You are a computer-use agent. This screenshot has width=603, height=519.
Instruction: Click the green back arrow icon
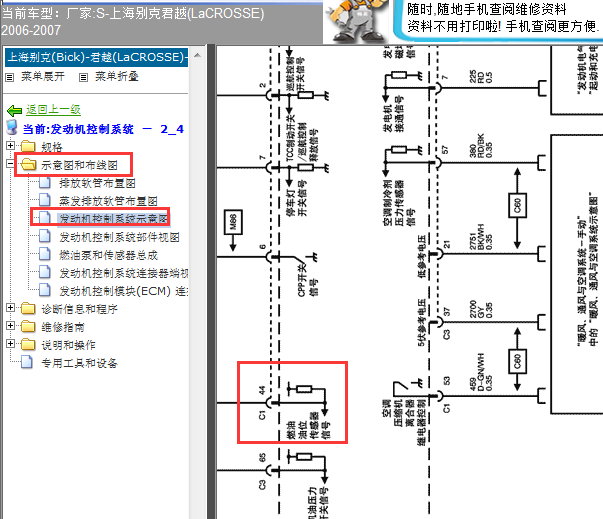(15, 110)
